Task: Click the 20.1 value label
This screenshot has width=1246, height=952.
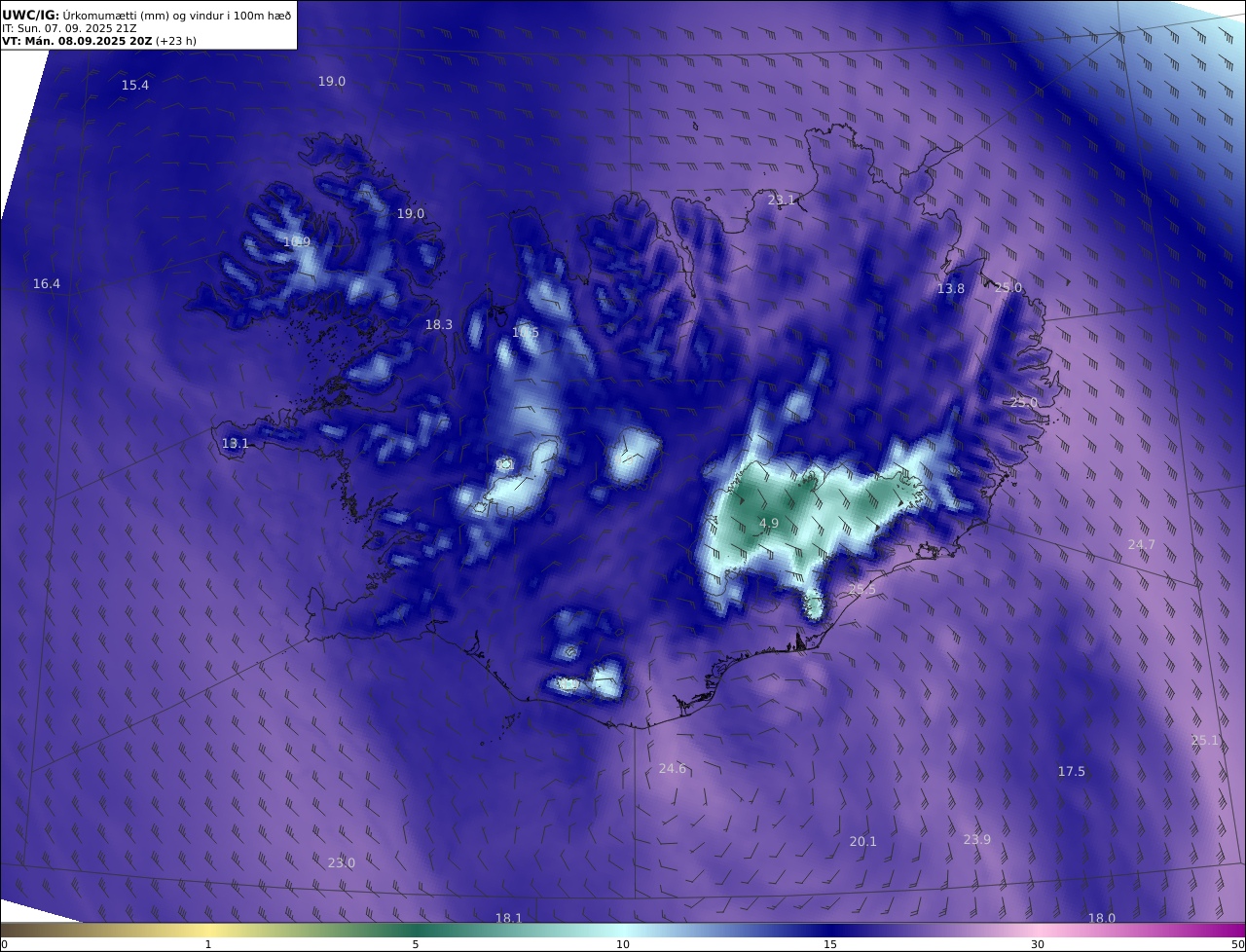Action: click(863, 842)
